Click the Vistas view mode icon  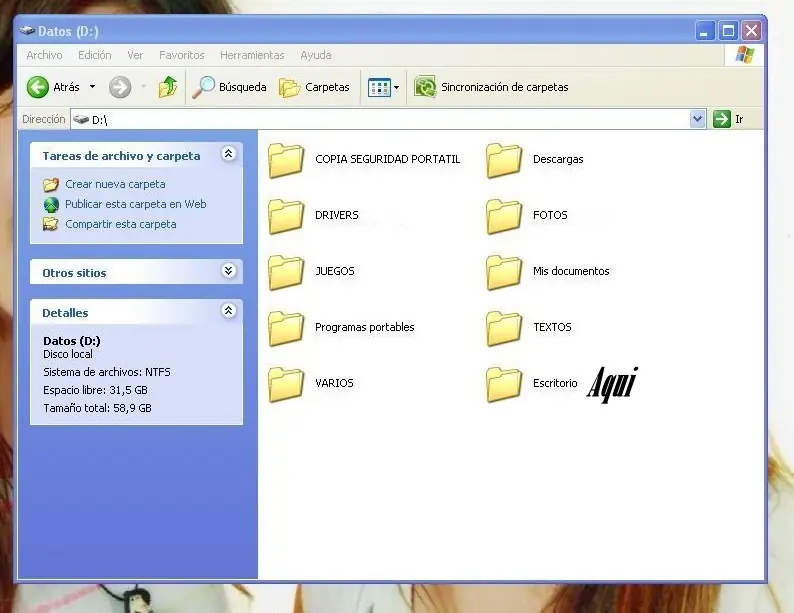click(x=379, y=88)
